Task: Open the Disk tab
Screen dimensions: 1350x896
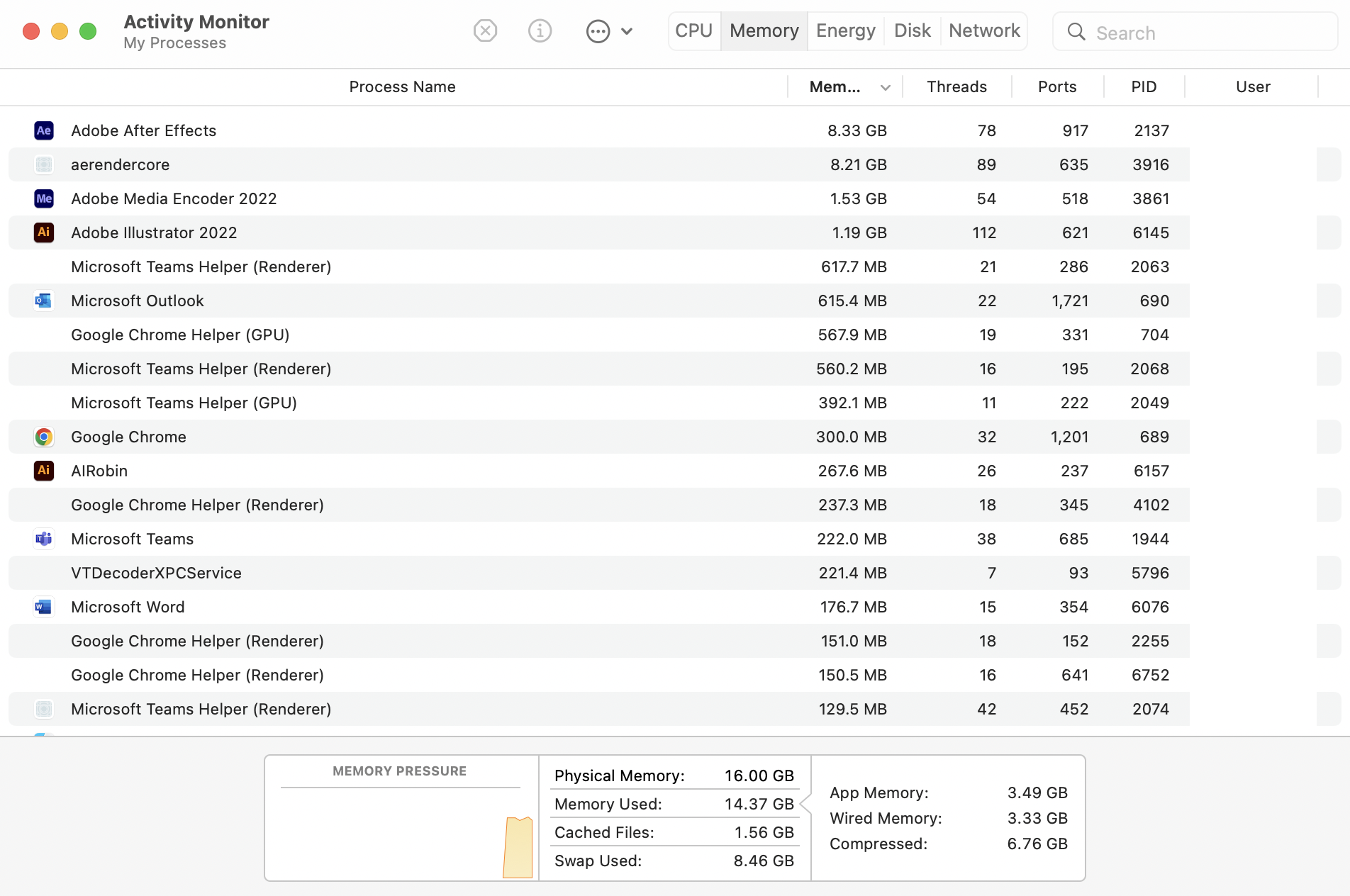Action: point(912,31)
